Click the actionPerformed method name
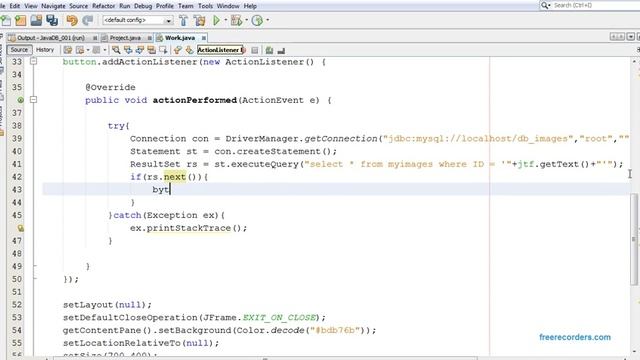This screenshot has height=360, width=640. click(x=195, y=100)
